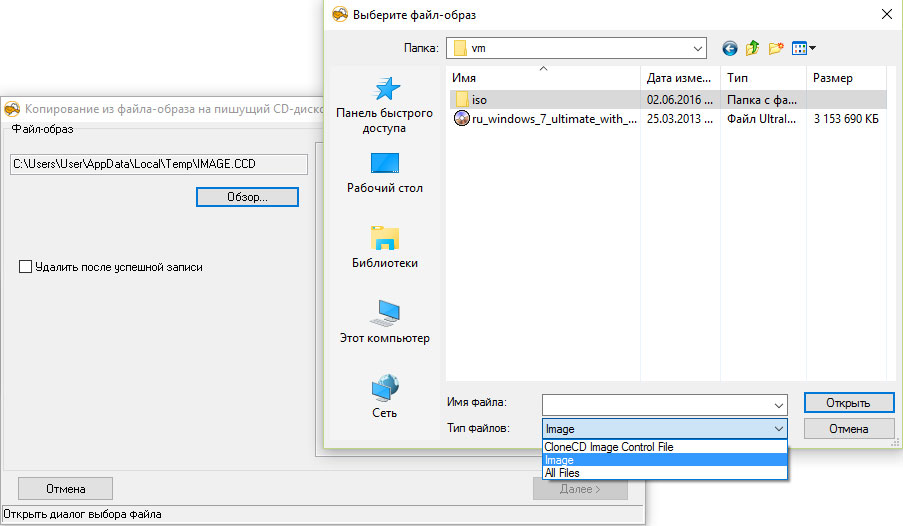Click the Обзор... browse button
This screenshot has width=903, height=526.
247,197
